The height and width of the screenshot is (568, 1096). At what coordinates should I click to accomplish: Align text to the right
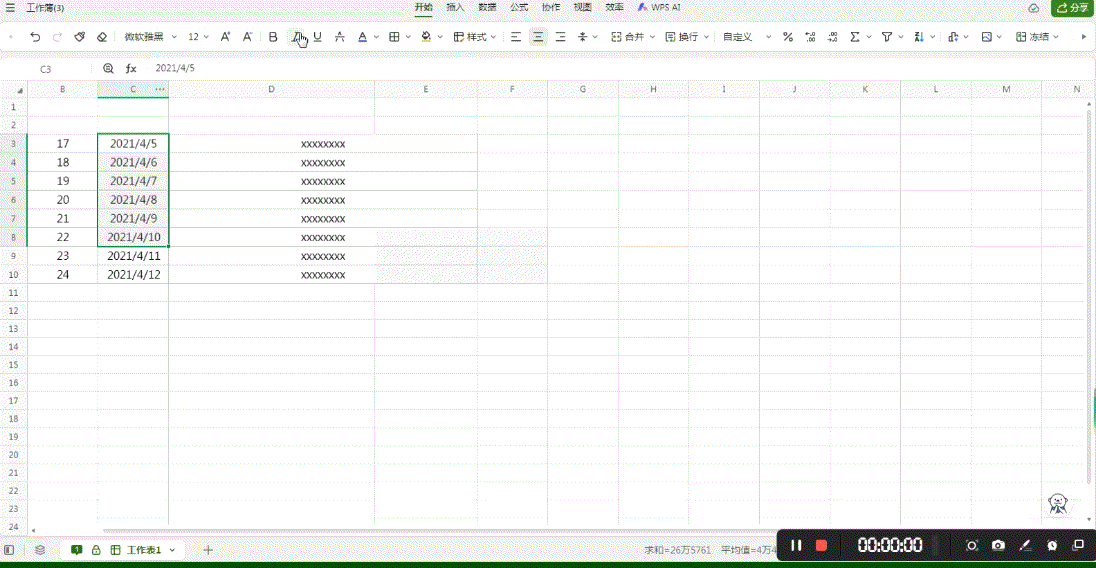pos(561,37)
